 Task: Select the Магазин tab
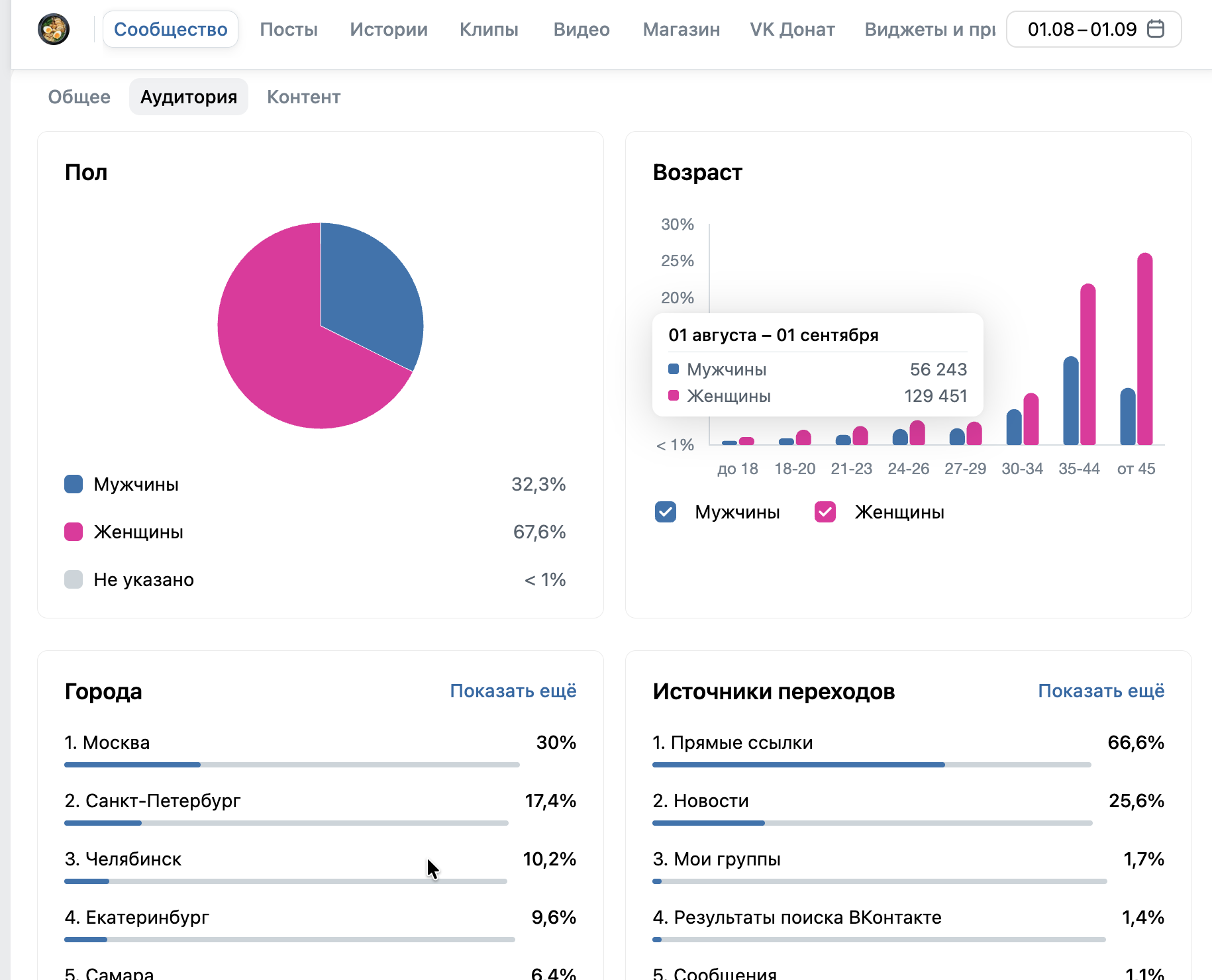[682, 29]
